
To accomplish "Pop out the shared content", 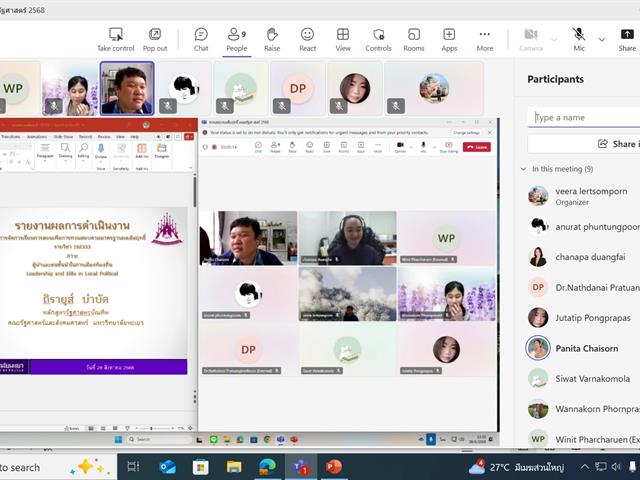I will click(155, 39).
